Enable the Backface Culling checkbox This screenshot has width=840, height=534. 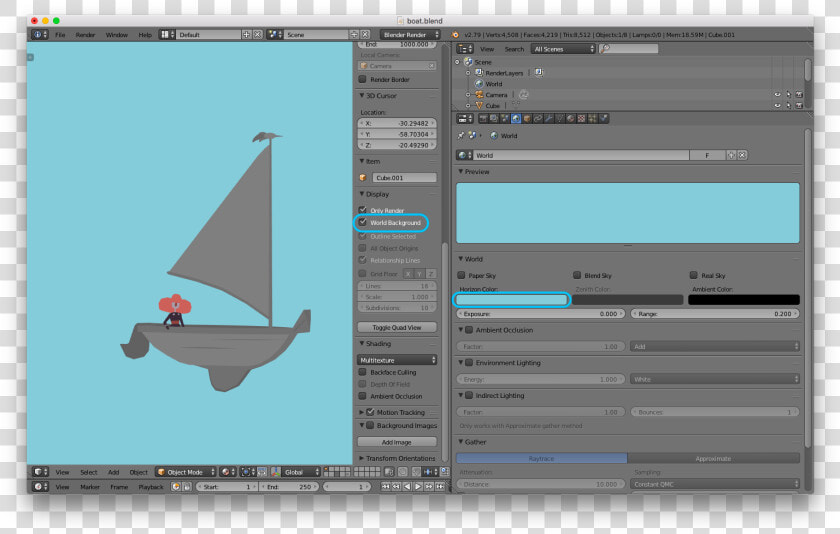point(363,372)
